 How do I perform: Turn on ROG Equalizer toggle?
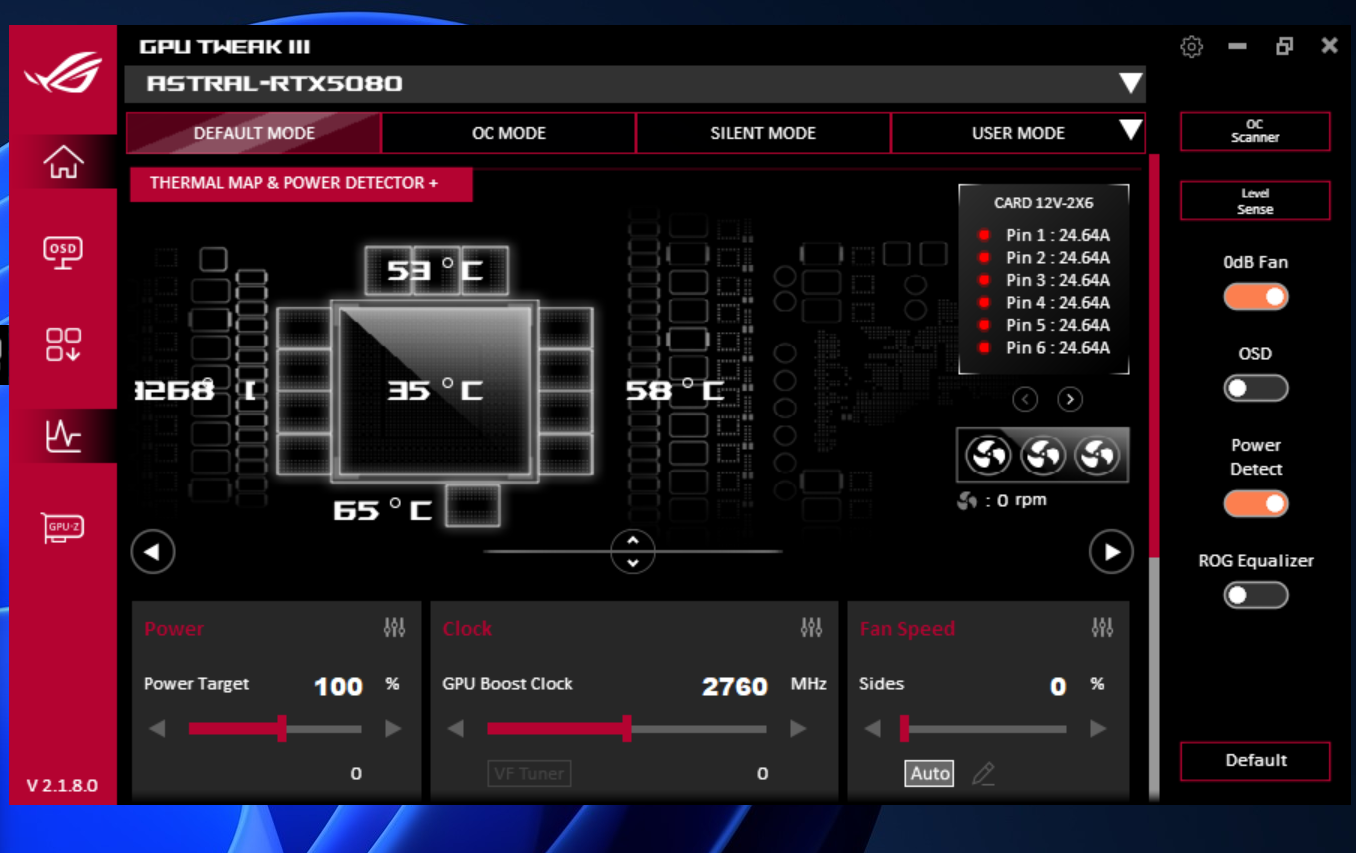(1256, 595)
